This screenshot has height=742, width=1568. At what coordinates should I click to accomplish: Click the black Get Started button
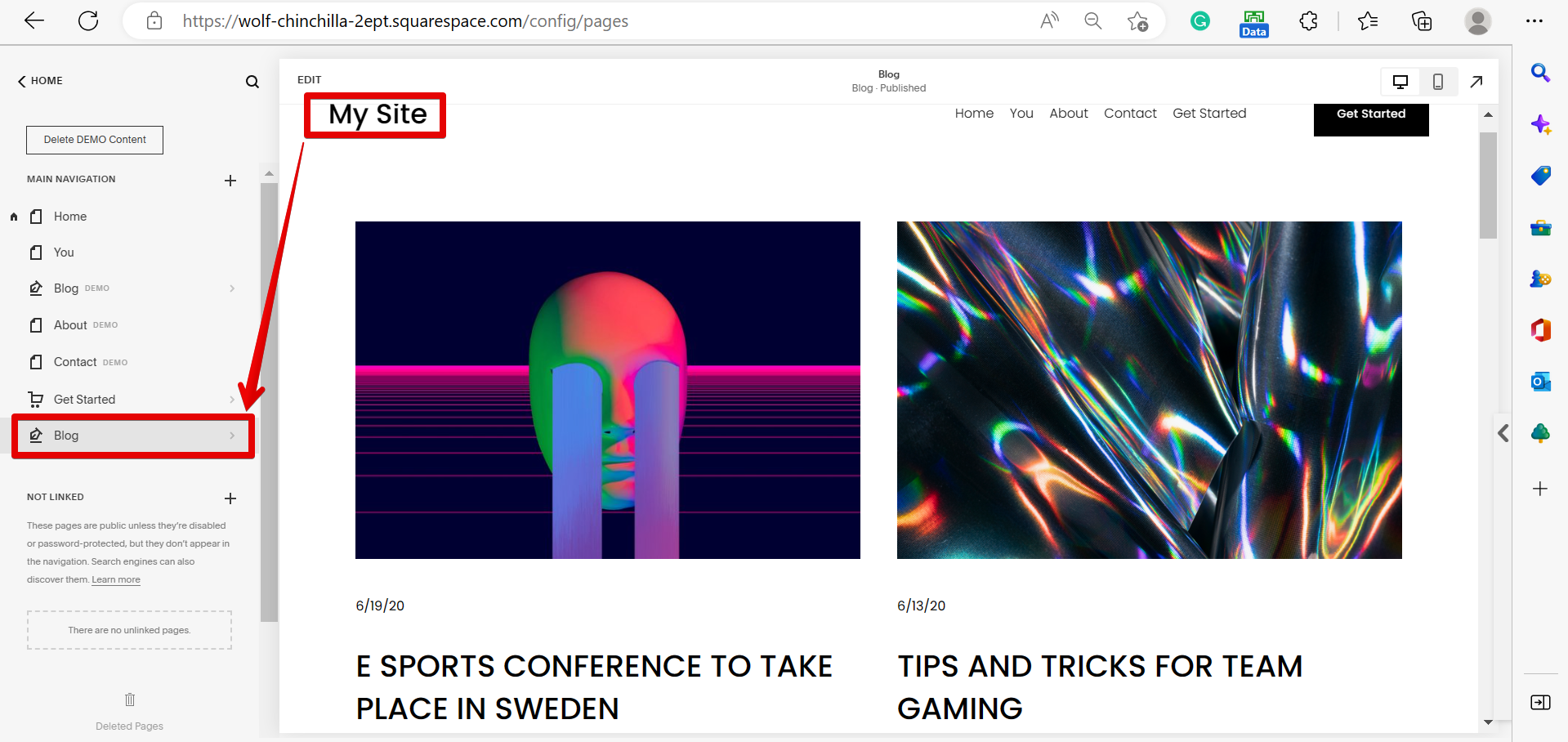(x=1370, y=115)
